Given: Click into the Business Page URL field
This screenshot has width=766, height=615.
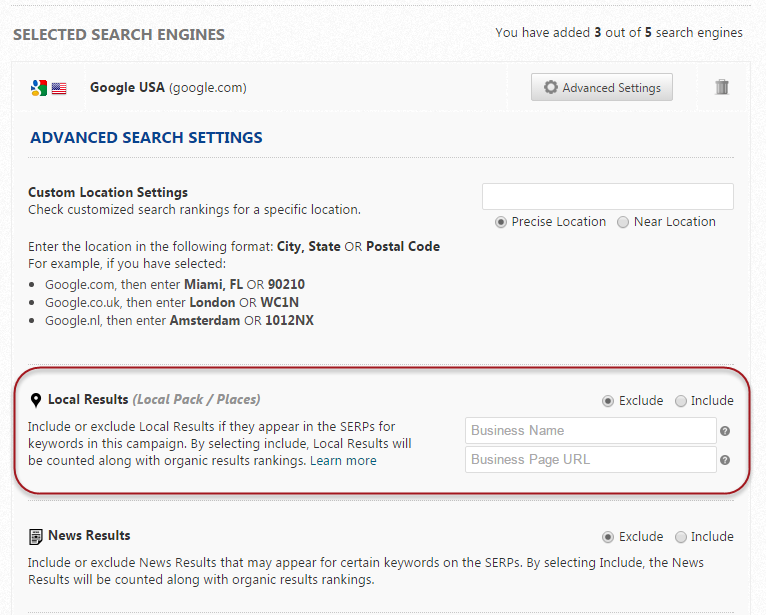Looking at the screenshot, I should tap(590, 460).
